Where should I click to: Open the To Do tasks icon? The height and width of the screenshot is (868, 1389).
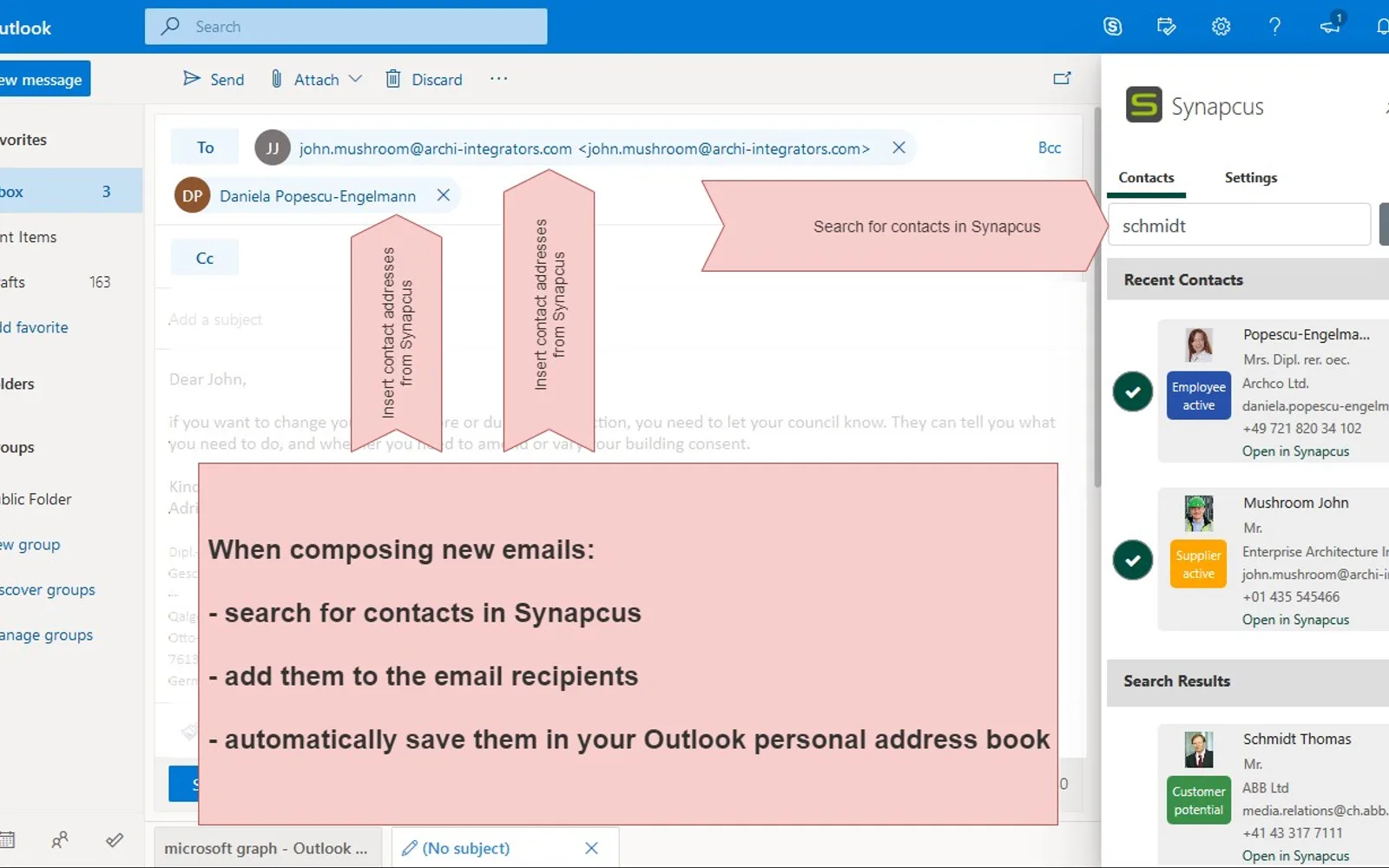tap(1167, 27)
